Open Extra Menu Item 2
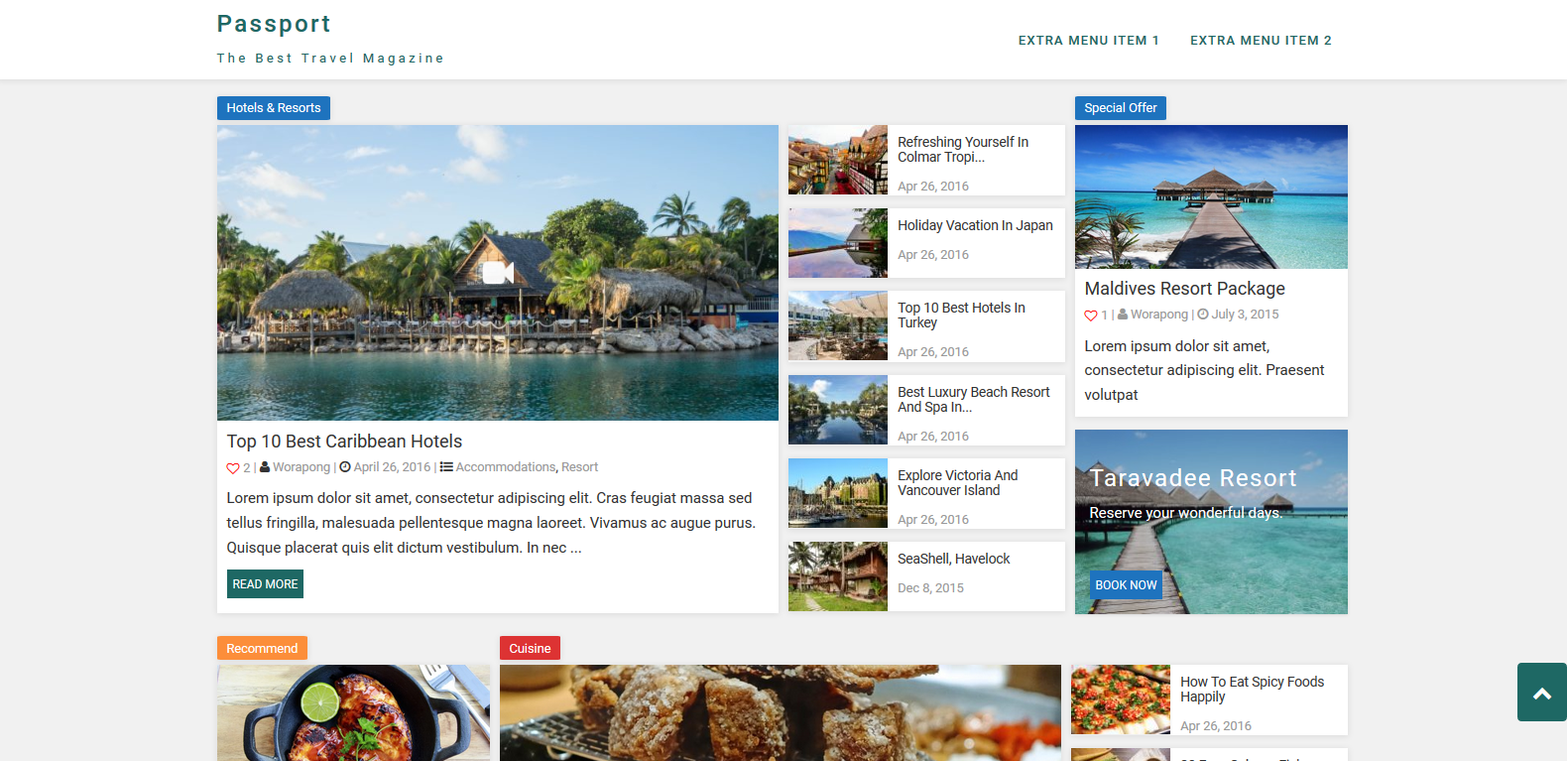This screenshot has height=761, width=1568. click(1261, 41)
